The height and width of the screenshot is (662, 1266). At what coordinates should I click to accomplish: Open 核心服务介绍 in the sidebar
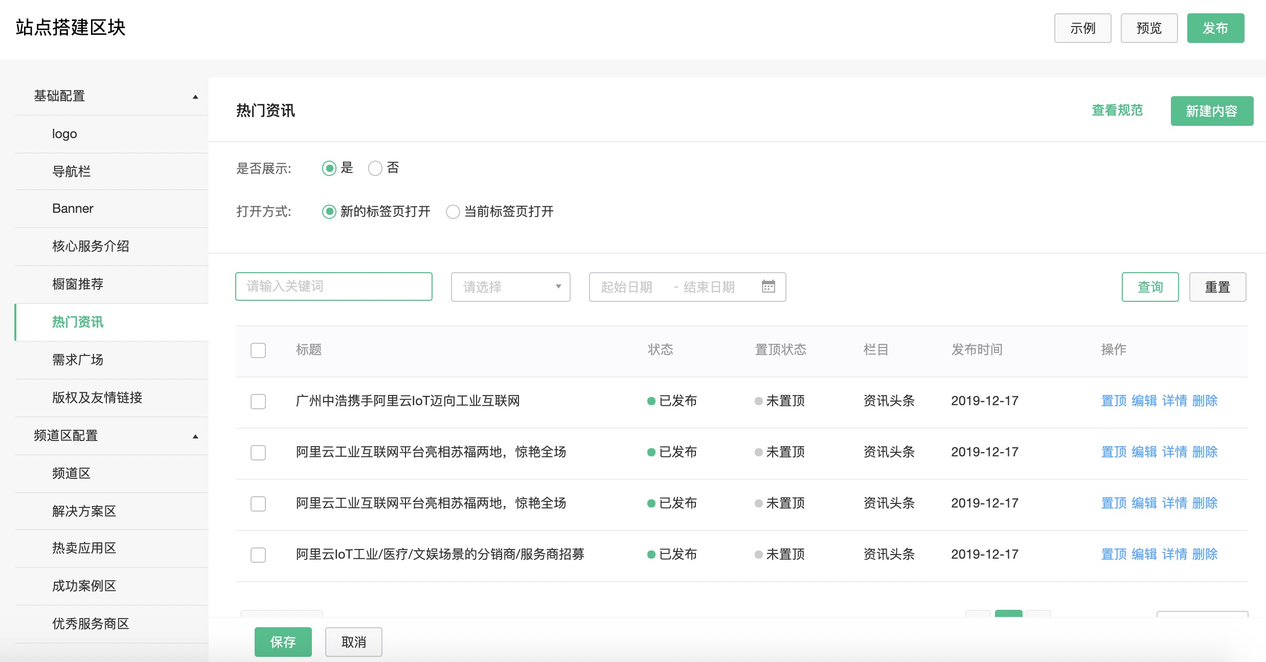click(x=111, y=246)
